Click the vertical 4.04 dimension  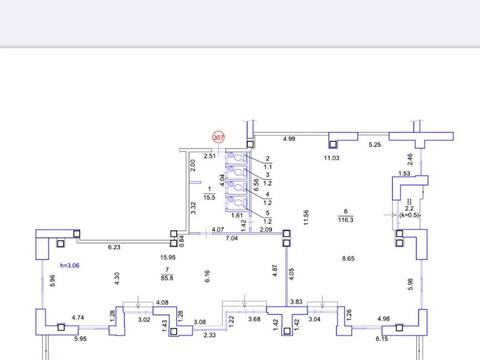point(222,180)
